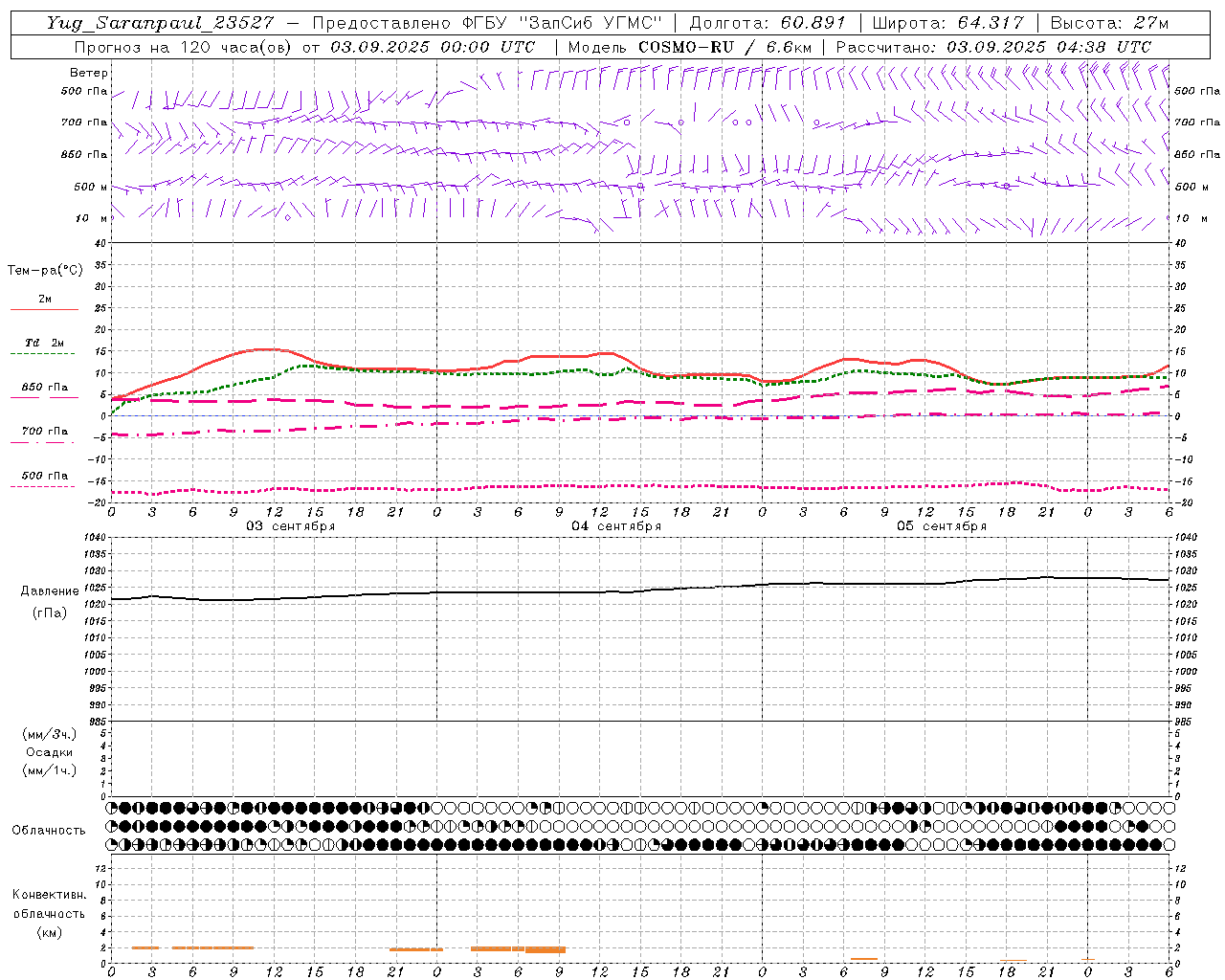Select the 'Td 2м' dew point legend label
This screenshot has width=1225, height=980.
click(x=44, y=343)
